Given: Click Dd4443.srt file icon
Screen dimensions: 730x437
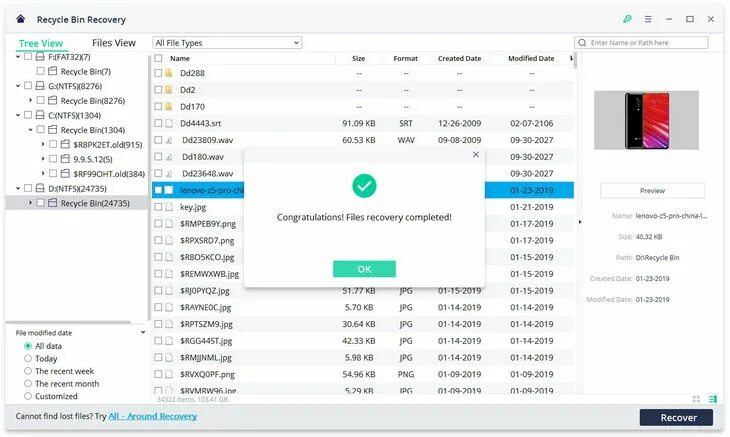Looking at the screenshot, I should coord(169,123).
